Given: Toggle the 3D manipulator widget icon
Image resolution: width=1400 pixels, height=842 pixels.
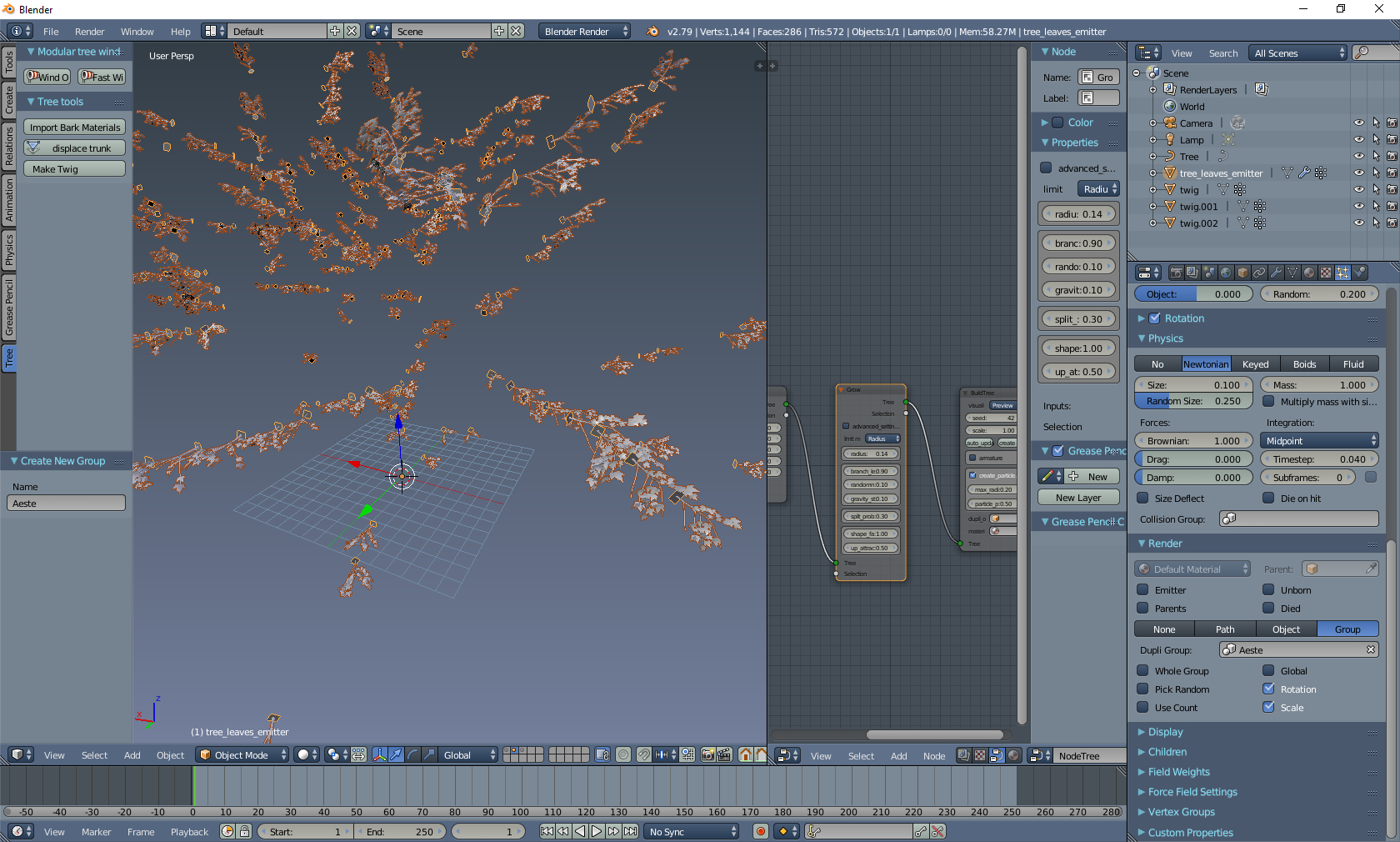Looking at the screenshot, I should click(x=380, y=754).
